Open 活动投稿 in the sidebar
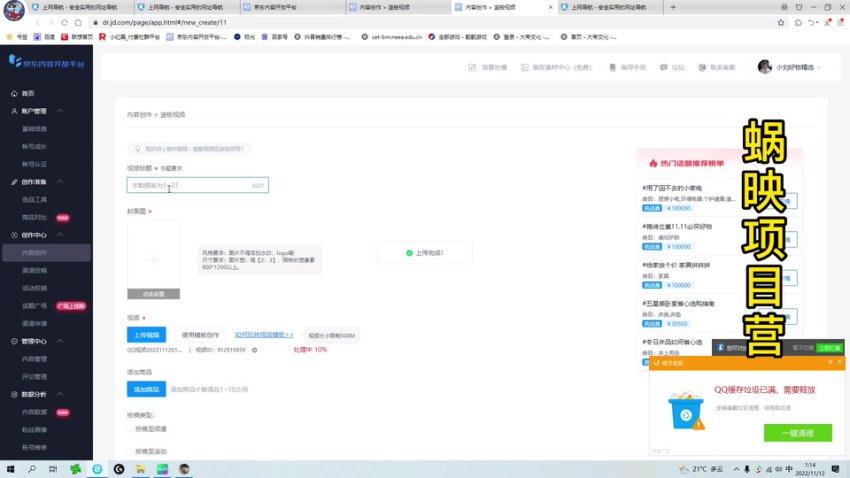The height and width of the screenshot is (478, 850). click(x=34, y=288)
